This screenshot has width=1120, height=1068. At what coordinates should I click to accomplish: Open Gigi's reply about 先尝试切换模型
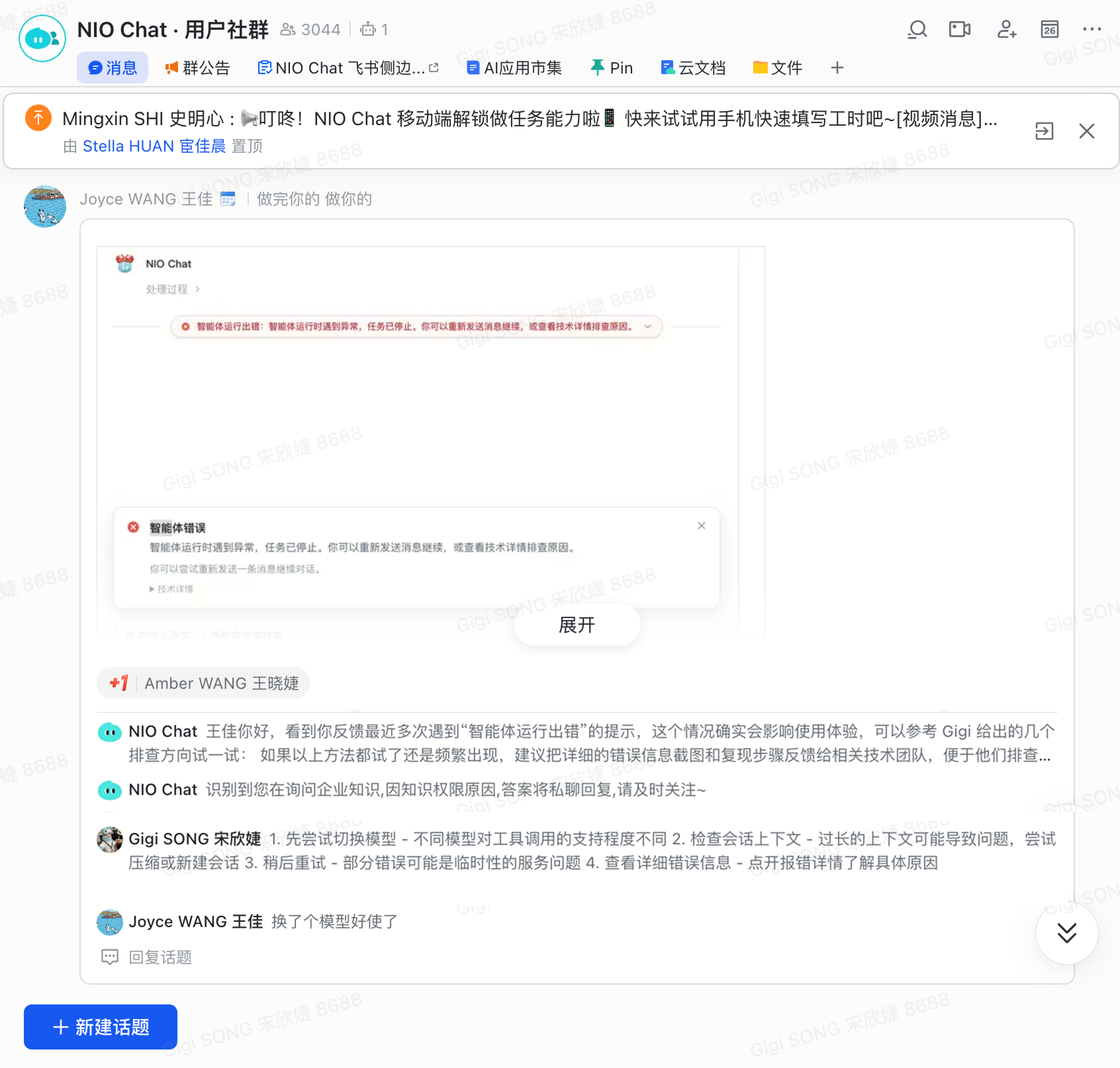coord(592,851)
